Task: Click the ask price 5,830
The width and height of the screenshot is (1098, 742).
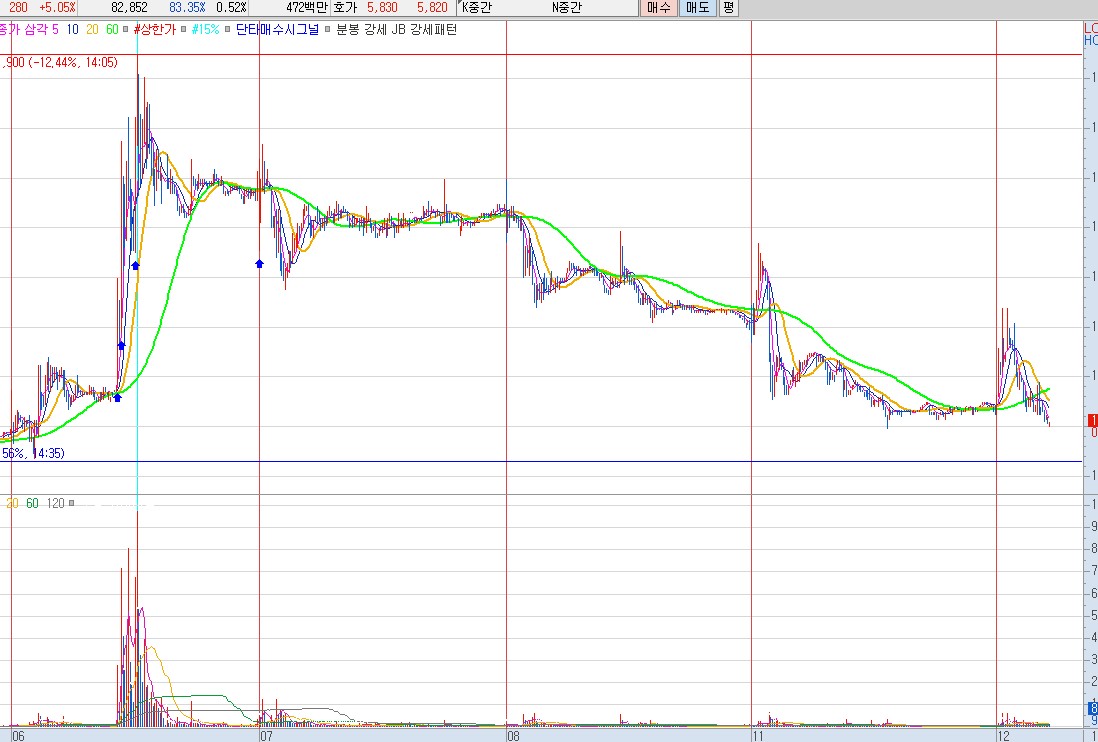Action: coord(382,8)
